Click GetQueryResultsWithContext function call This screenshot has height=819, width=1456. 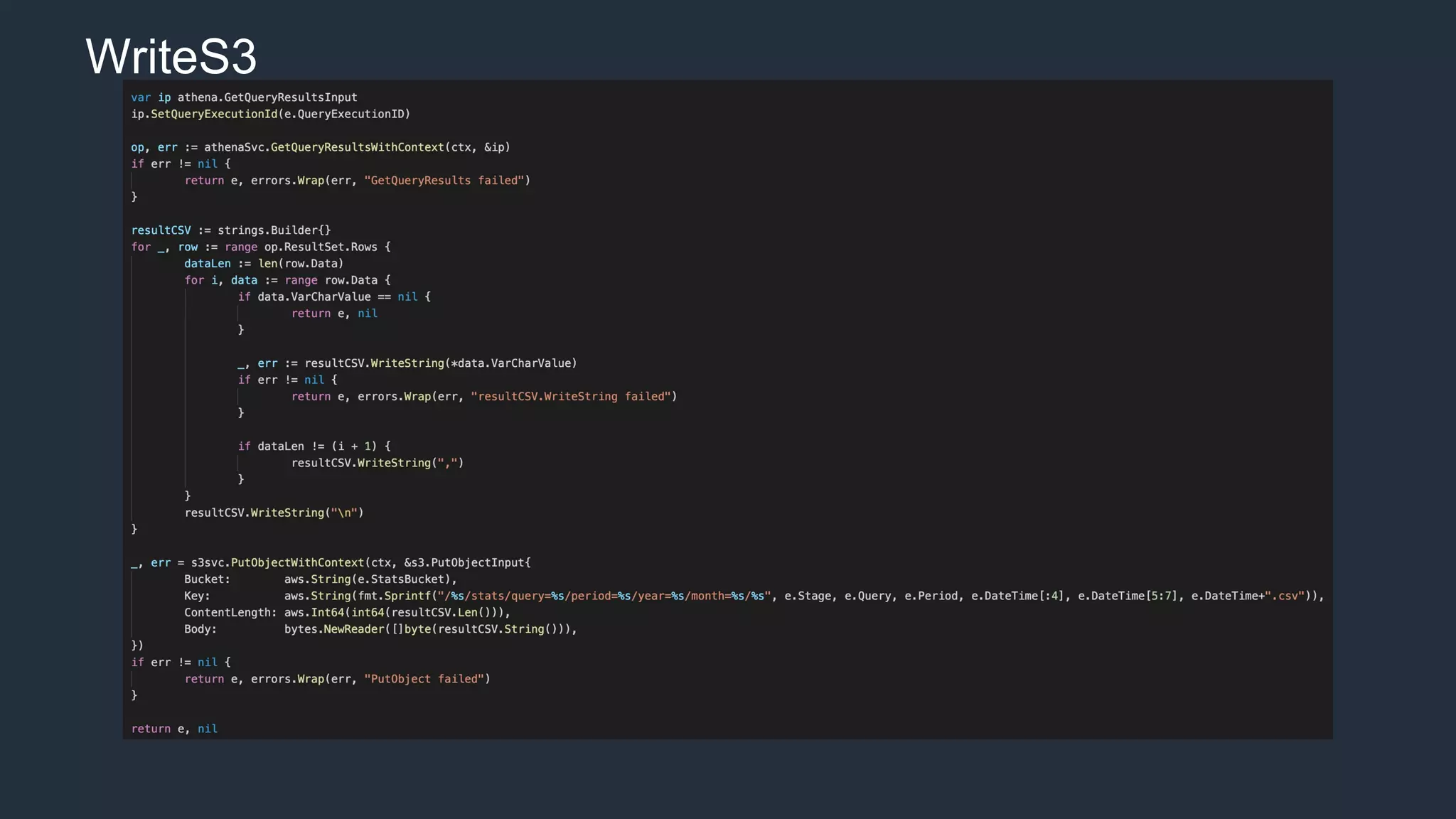(x=357, y=147)
